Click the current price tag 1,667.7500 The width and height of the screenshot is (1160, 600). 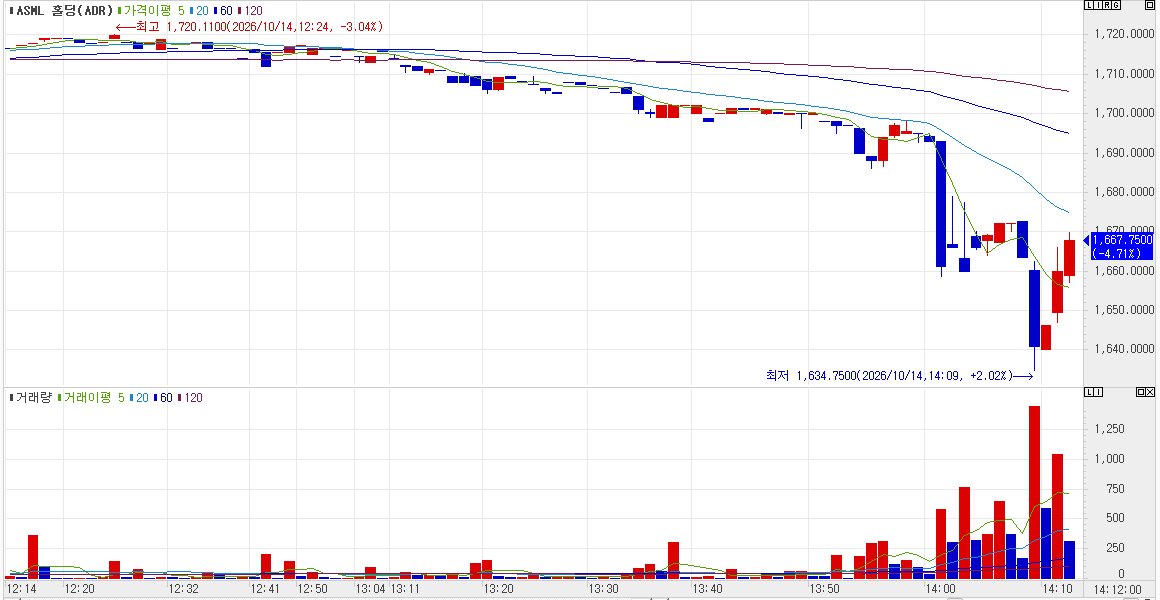[1122, 246]
